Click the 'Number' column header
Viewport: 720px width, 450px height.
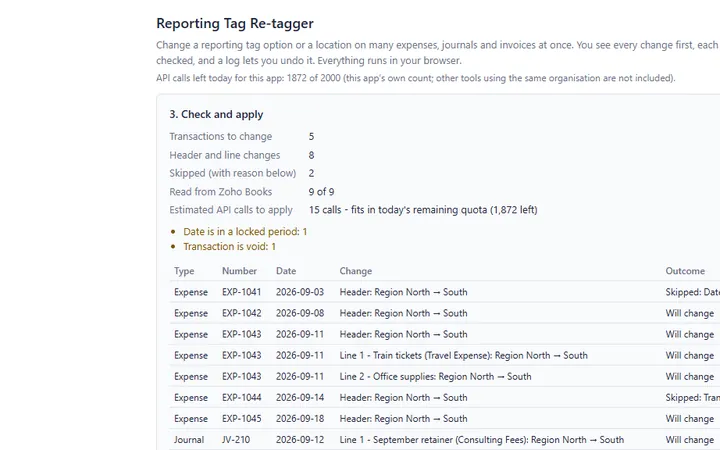pos(239,271)
